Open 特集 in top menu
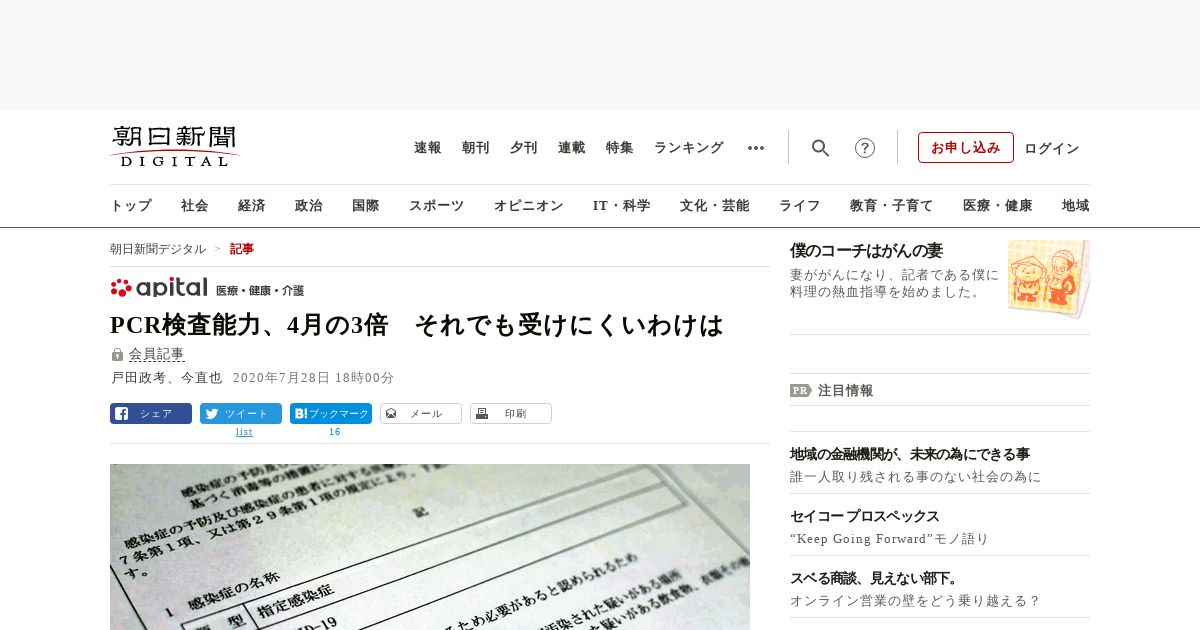Viewport: 1200px width, 630px height. click(620, 148)
